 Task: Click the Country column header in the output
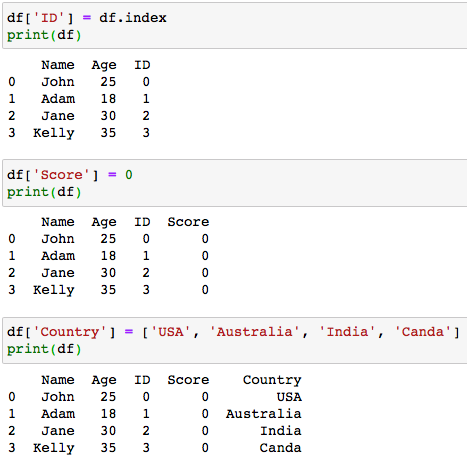[x=272, y=380]
